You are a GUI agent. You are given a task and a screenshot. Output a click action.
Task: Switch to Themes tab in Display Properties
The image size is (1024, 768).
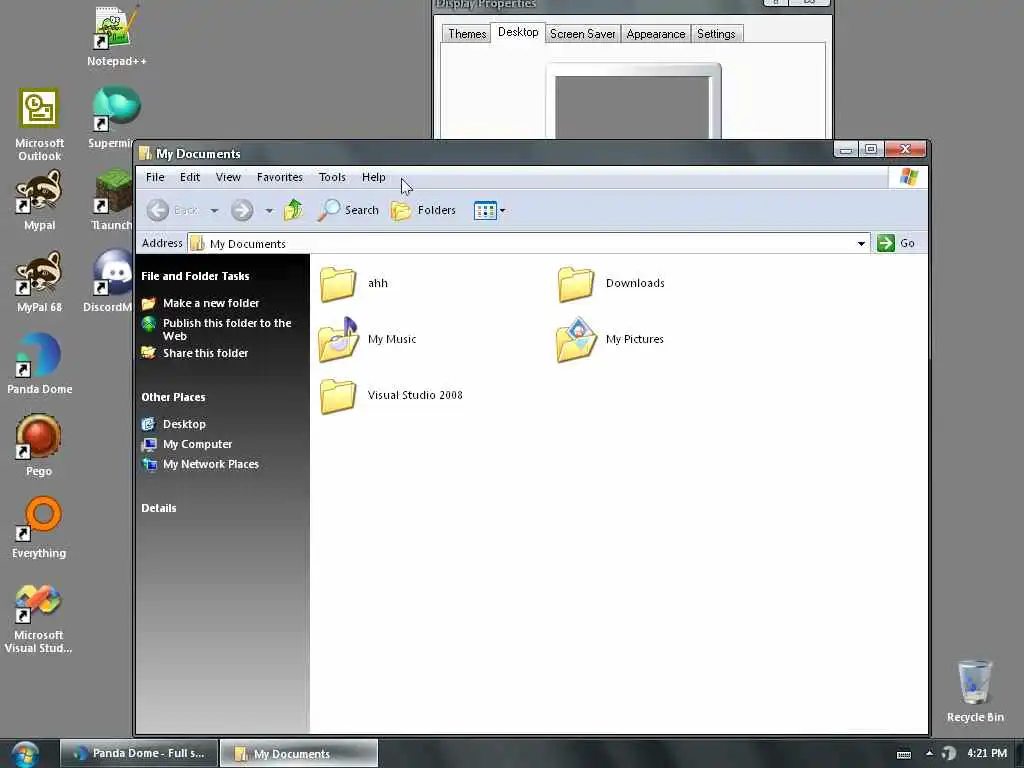click(x=467, y=34)
